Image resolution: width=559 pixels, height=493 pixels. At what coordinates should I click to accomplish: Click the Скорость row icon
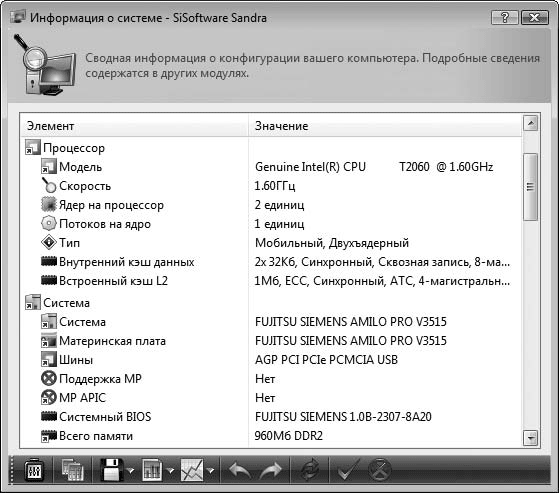[x=48, y=185]
